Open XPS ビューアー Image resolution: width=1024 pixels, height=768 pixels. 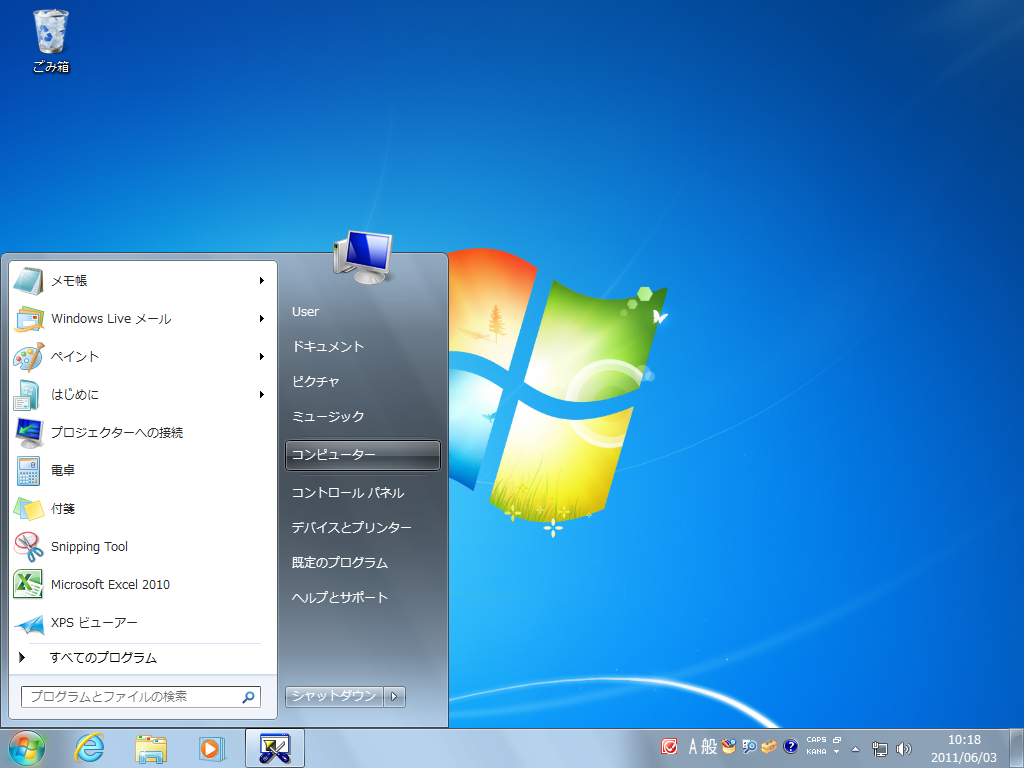(144, 622)
